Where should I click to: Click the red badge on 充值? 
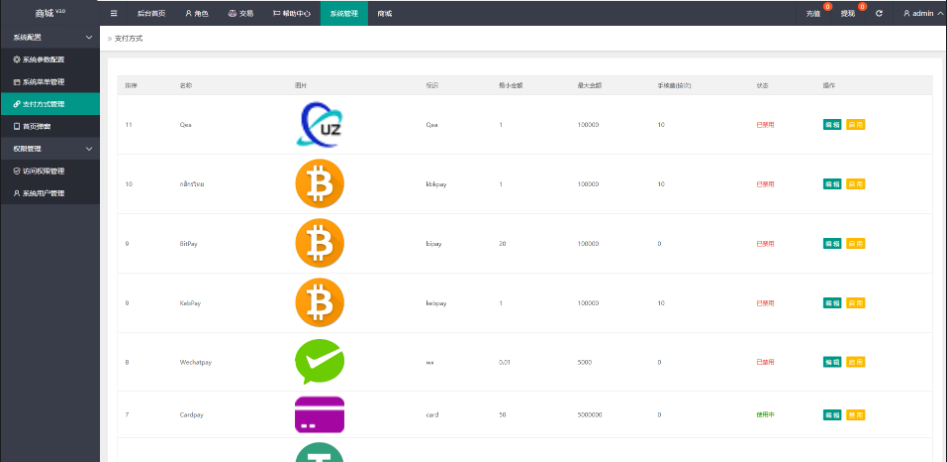[x=827, y=7]
